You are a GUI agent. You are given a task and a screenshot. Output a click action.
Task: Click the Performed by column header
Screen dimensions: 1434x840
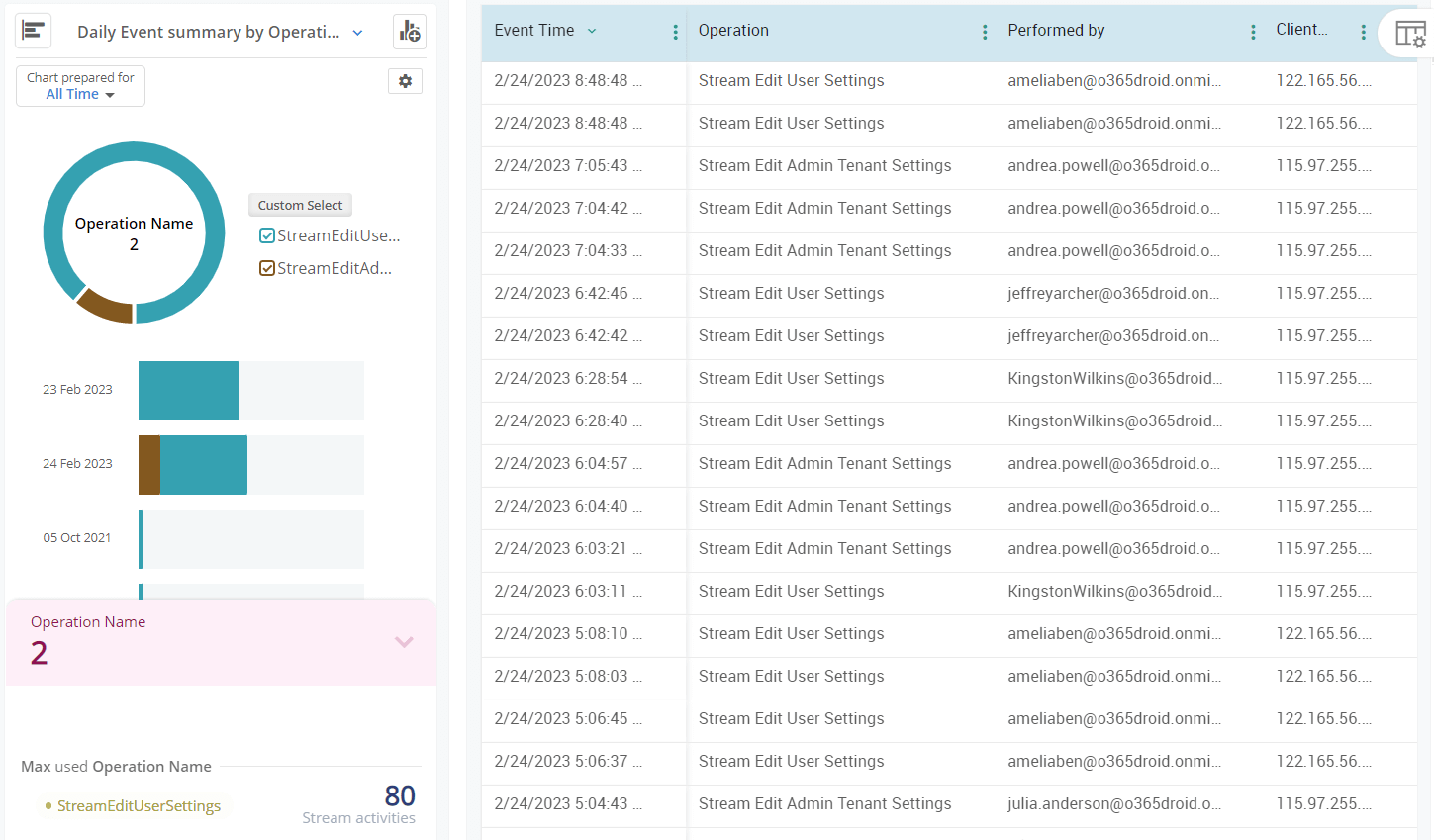pos(1056,31)
